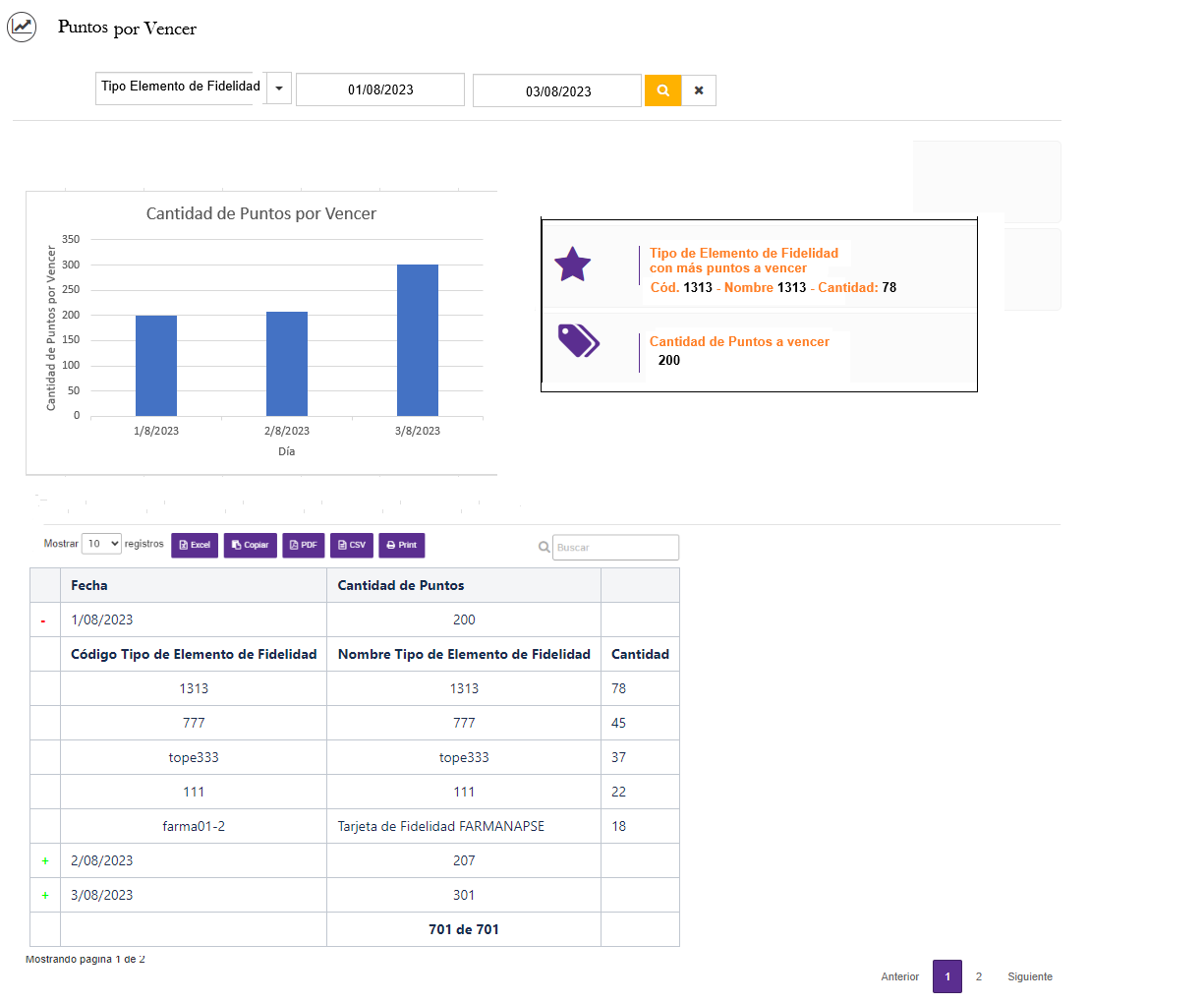
Task: Click the Buscar search field
Action: point(615,548)
